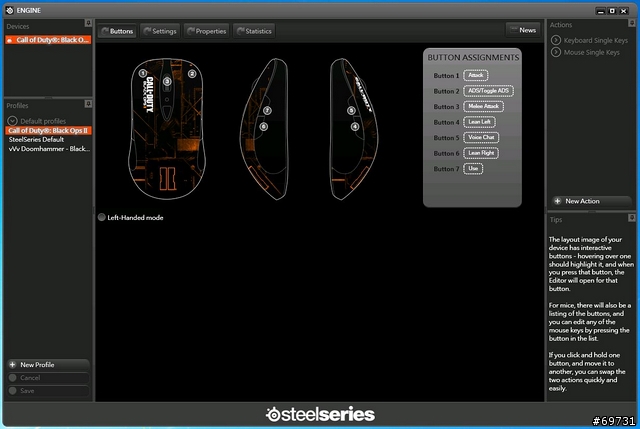The image size is (640, 429).
Task: Select side button 4 marker on the mouse diagram
Action: [x=355, y=127]
